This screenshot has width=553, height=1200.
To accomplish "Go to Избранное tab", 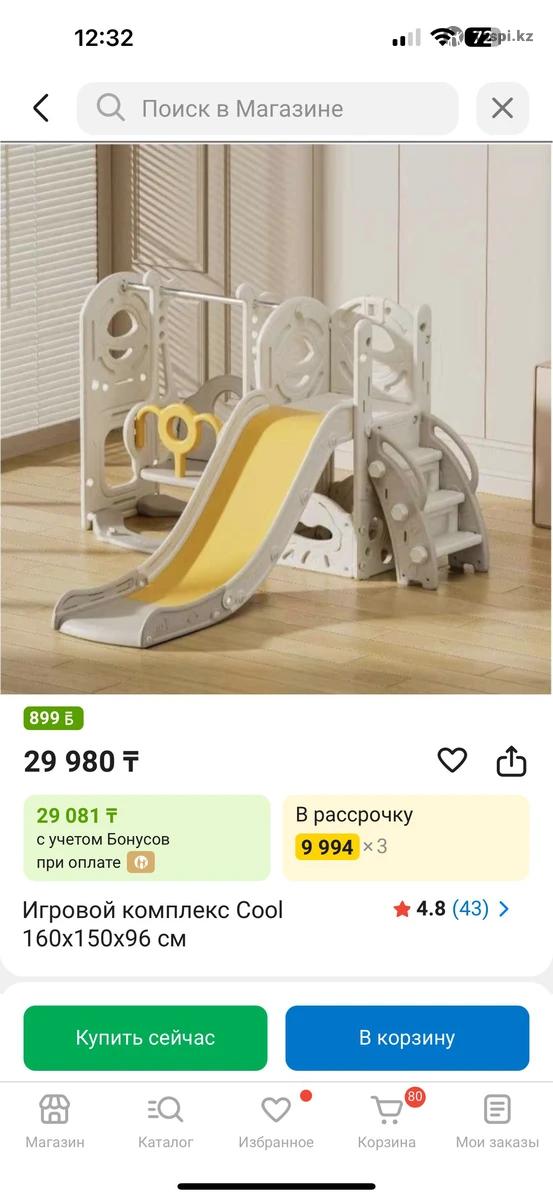I will [x=276, y=1121].
